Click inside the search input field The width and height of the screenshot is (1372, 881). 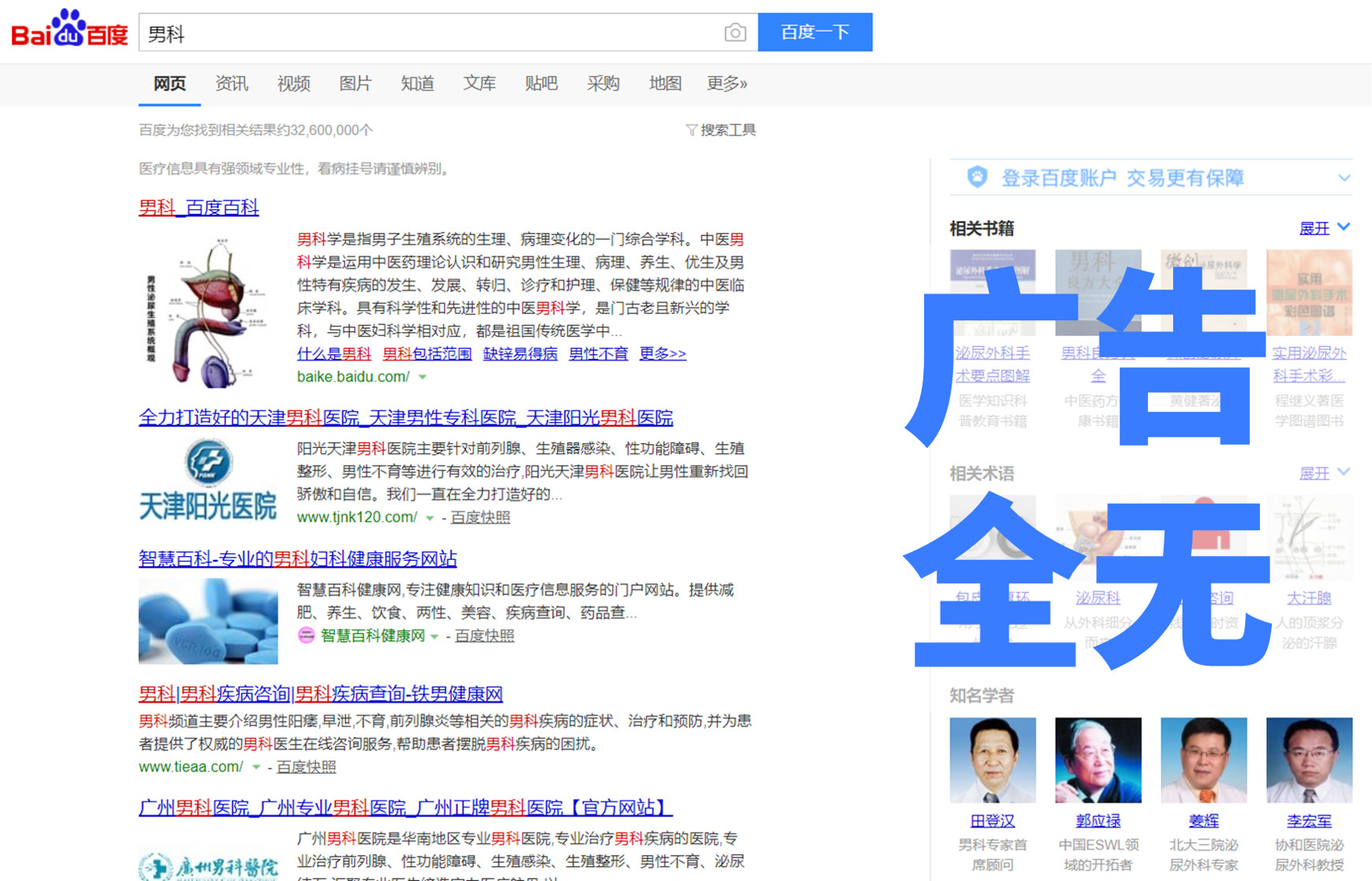pyautogui.click(x=394, y=32)
